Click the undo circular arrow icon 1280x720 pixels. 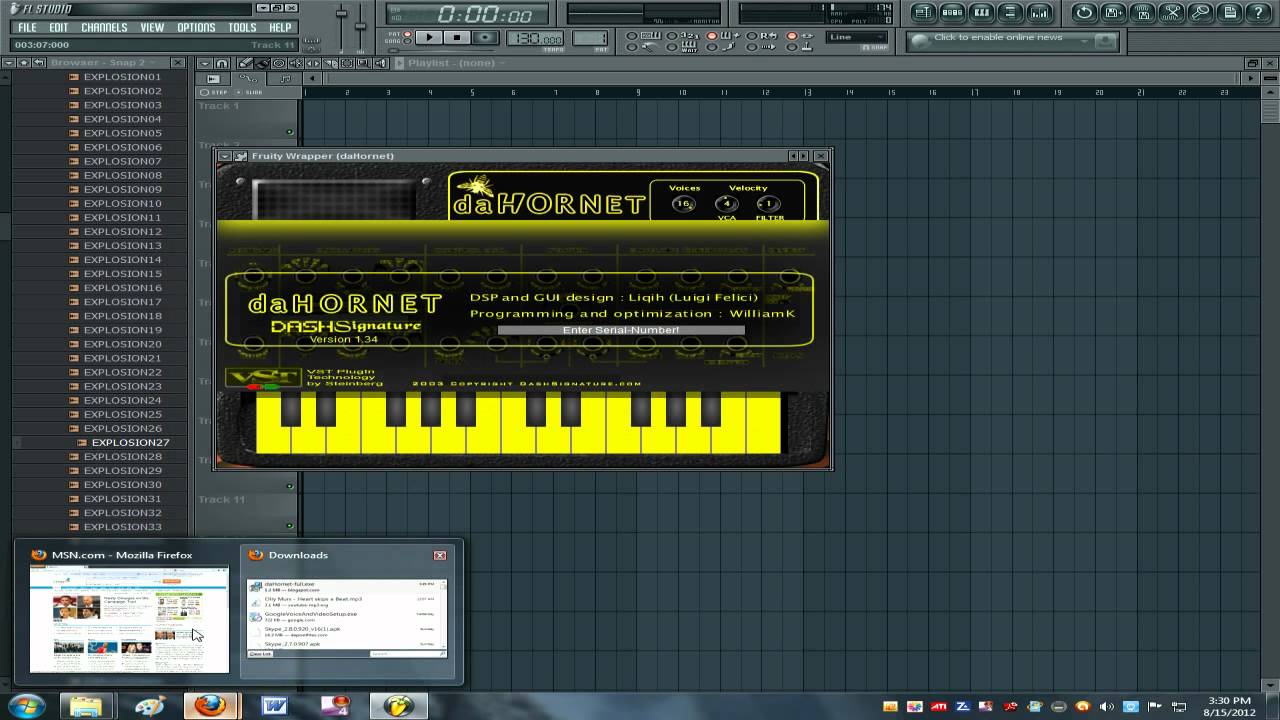tap(1084, 13)
